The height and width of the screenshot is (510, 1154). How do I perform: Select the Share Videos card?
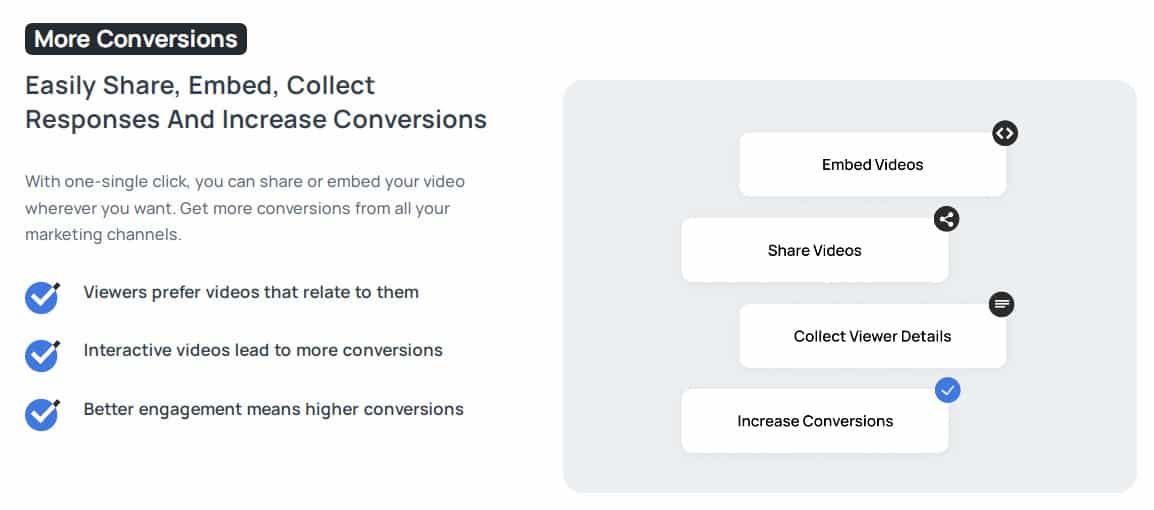[815, 250]
